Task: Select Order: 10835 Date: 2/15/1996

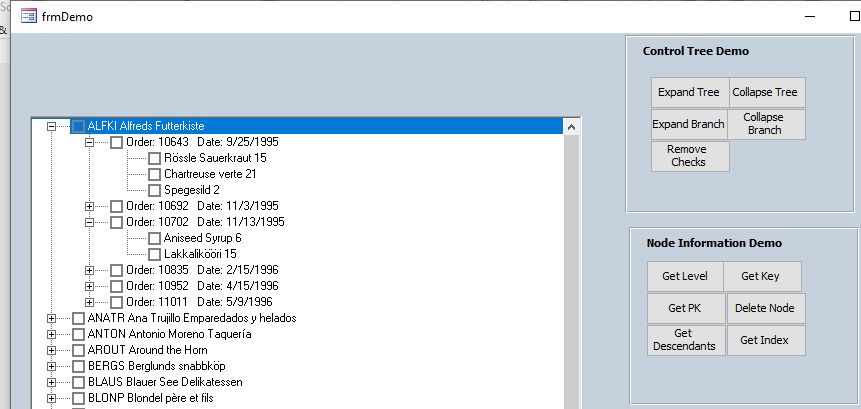Action: (x=202, y=270)
